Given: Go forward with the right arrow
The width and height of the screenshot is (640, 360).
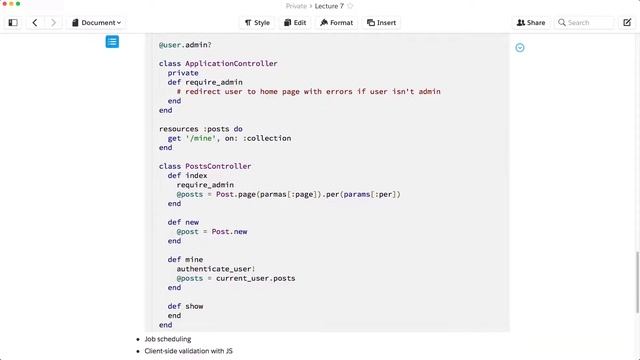Looking at the screenshot, I should click(x=53, y=23).
